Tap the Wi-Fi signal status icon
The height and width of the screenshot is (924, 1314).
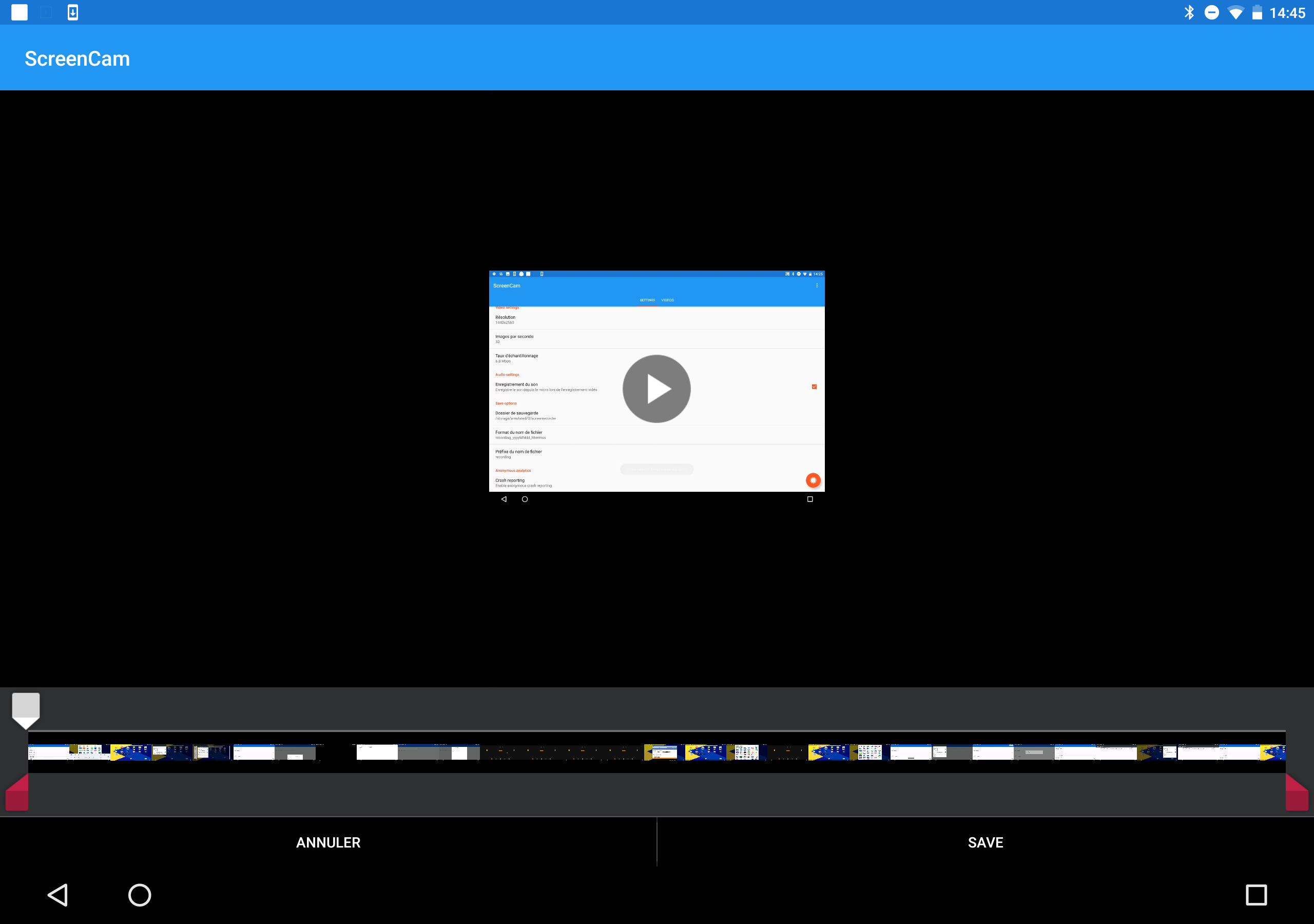1235,13
